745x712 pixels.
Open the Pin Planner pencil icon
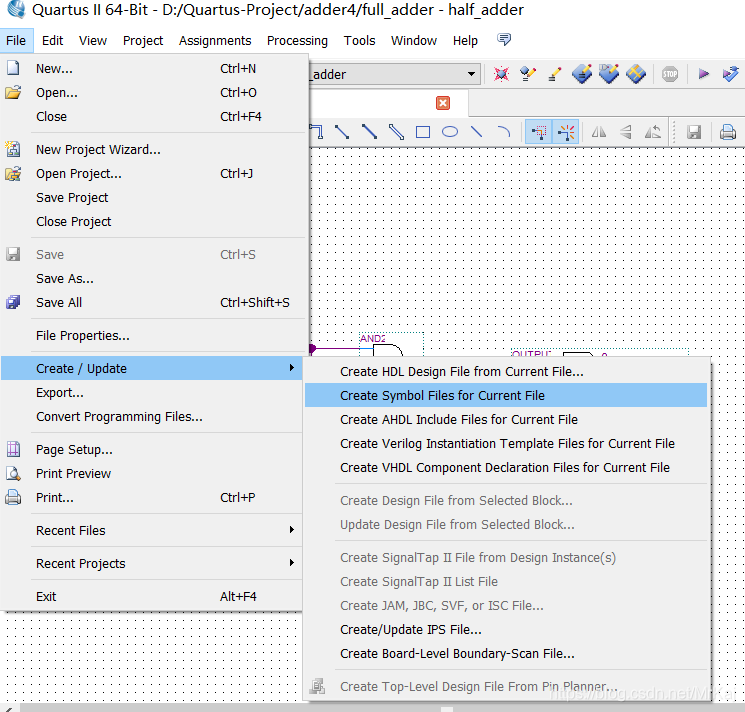coord(554,74)
